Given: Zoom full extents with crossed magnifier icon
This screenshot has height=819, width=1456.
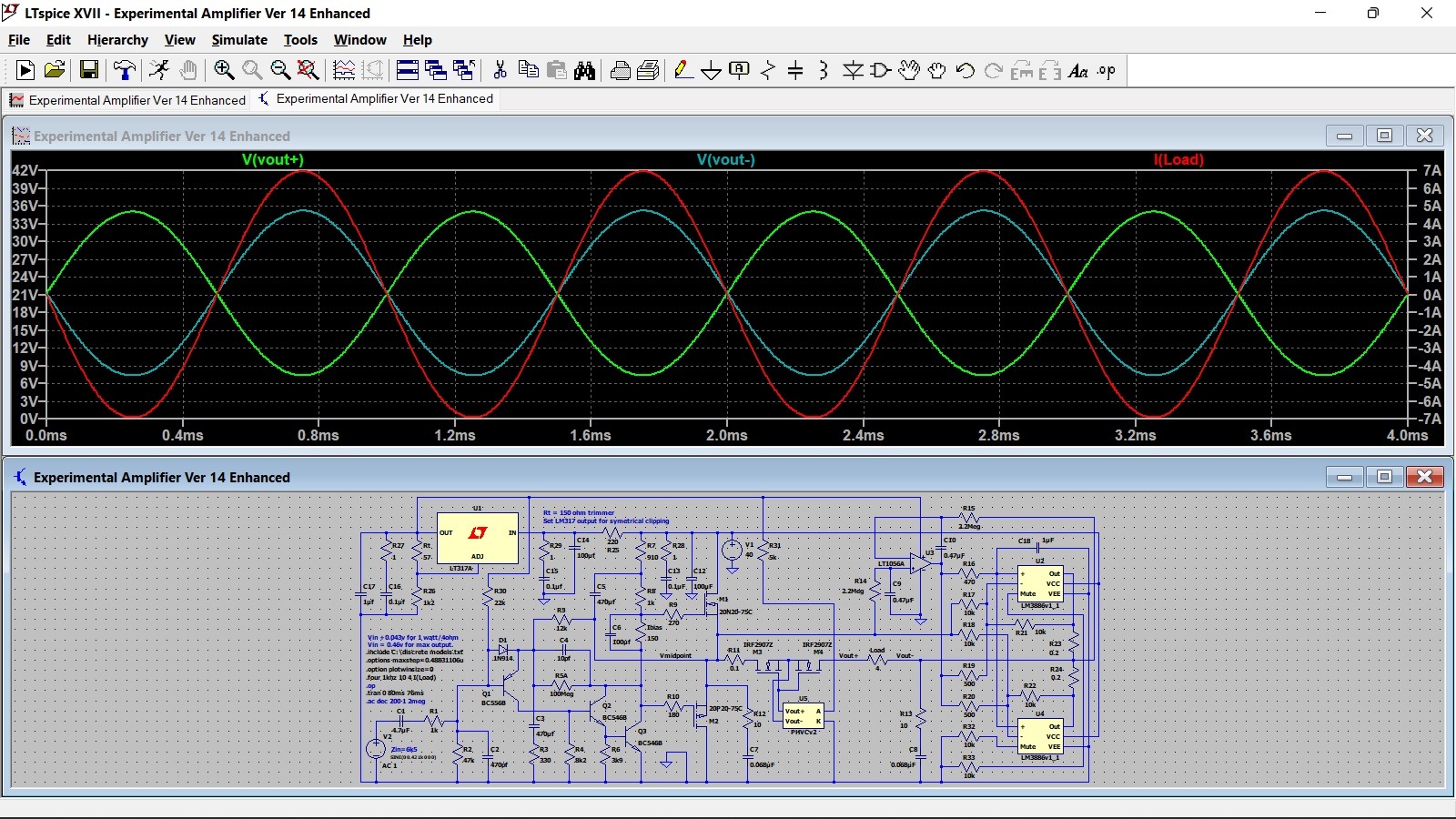Looking at the screenshot, I should click(308, 70).
